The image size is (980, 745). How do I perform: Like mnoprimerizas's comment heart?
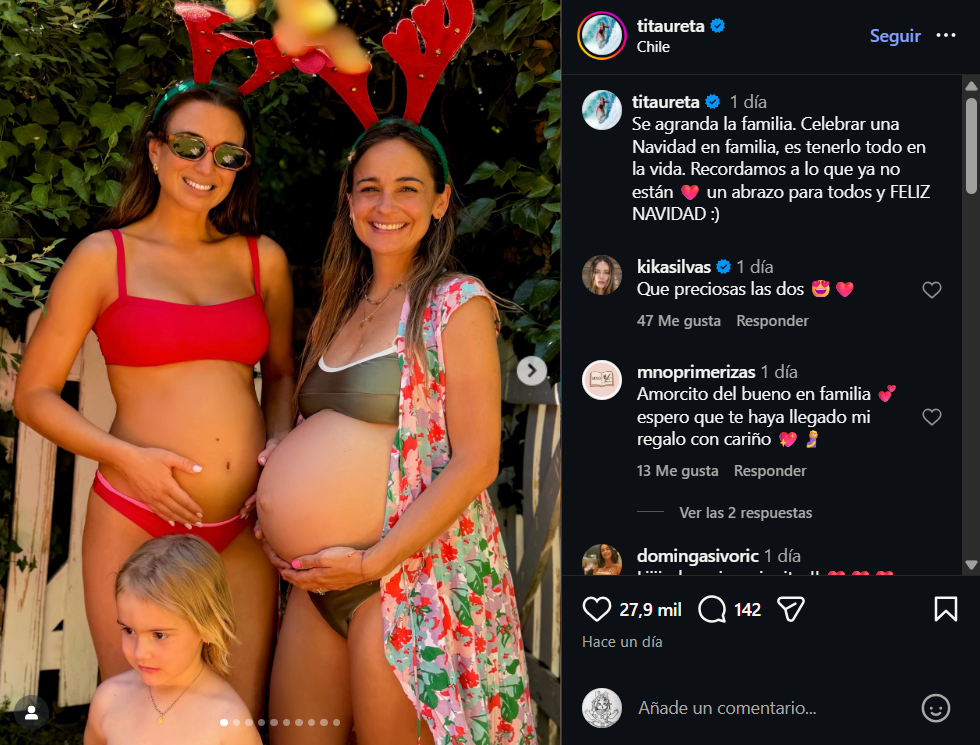coord(932,417)
